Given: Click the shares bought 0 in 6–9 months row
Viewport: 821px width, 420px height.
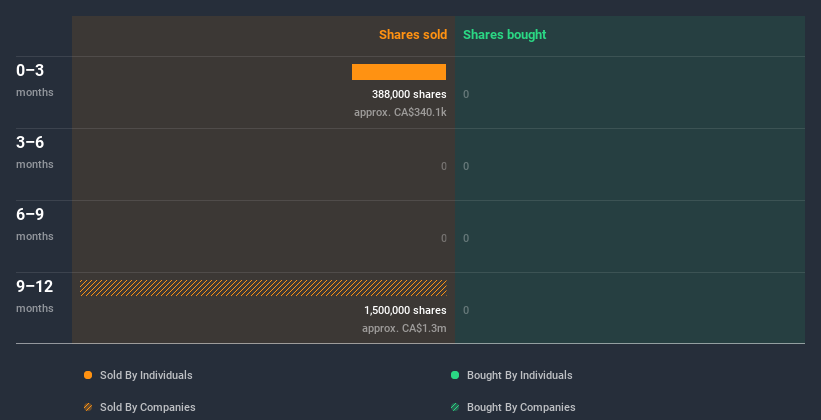Looking at the screenshot, I should click(466, 238).
